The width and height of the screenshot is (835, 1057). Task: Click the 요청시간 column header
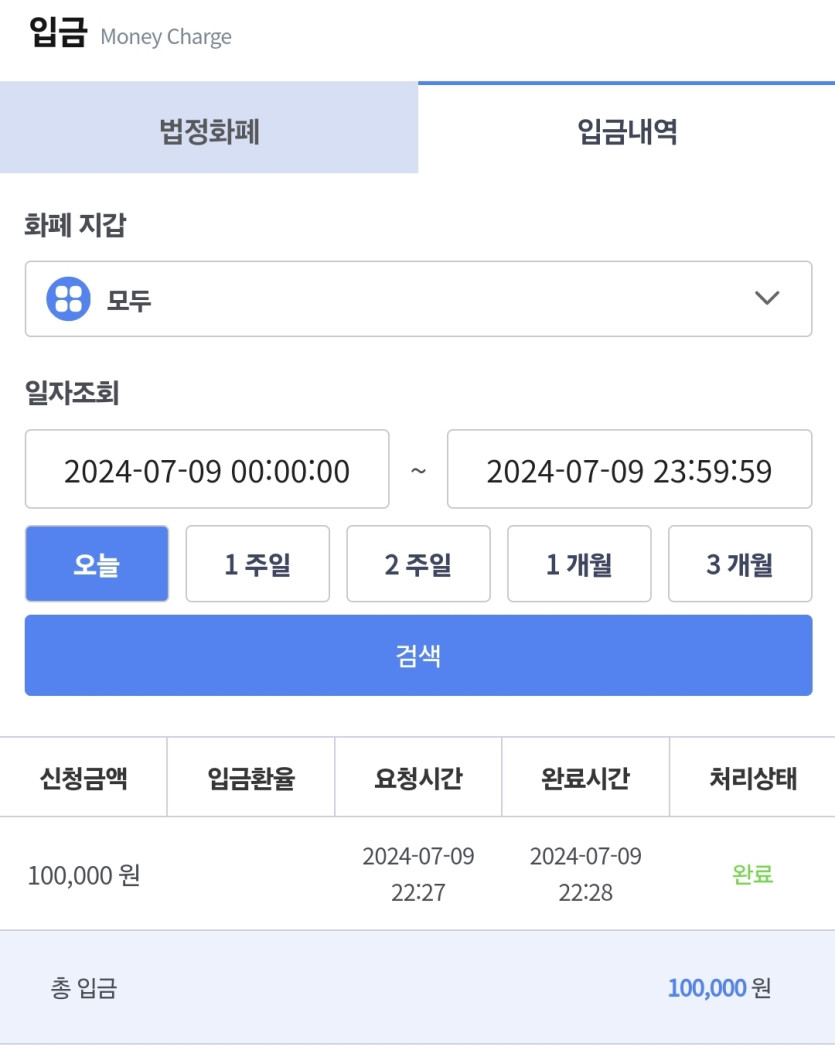coord(418,778)
